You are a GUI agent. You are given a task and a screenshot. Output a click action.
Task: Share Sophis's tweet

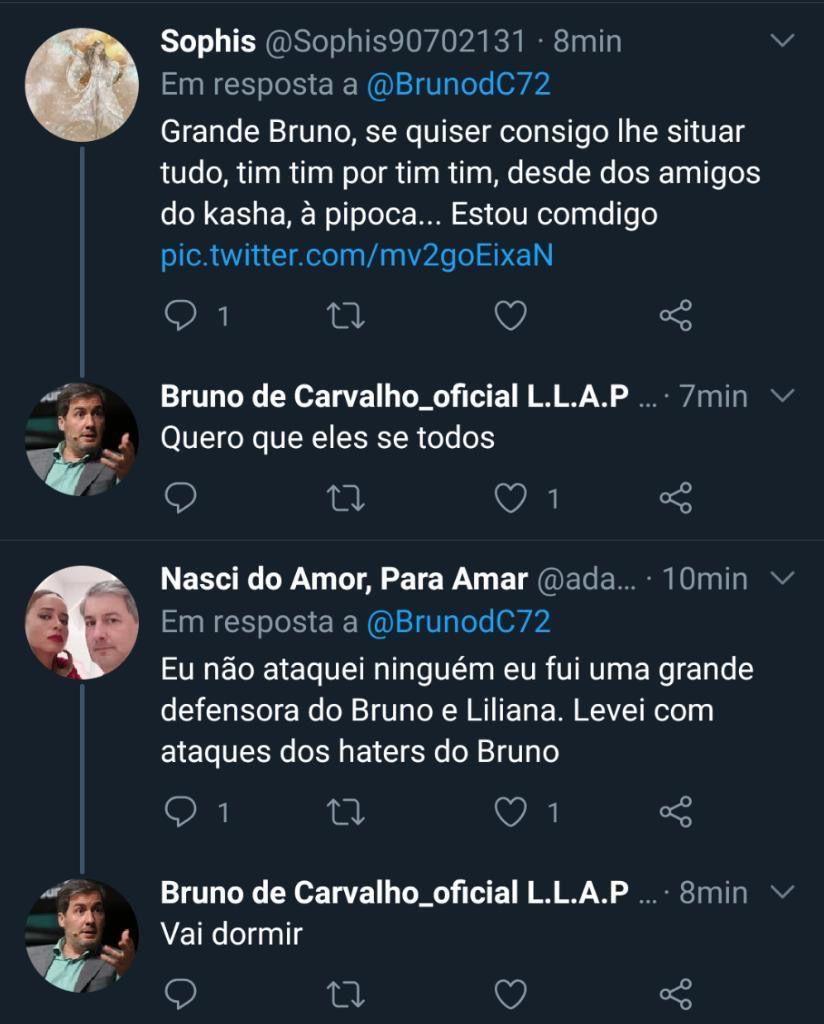pyautogui.click(x=676, y=316)
